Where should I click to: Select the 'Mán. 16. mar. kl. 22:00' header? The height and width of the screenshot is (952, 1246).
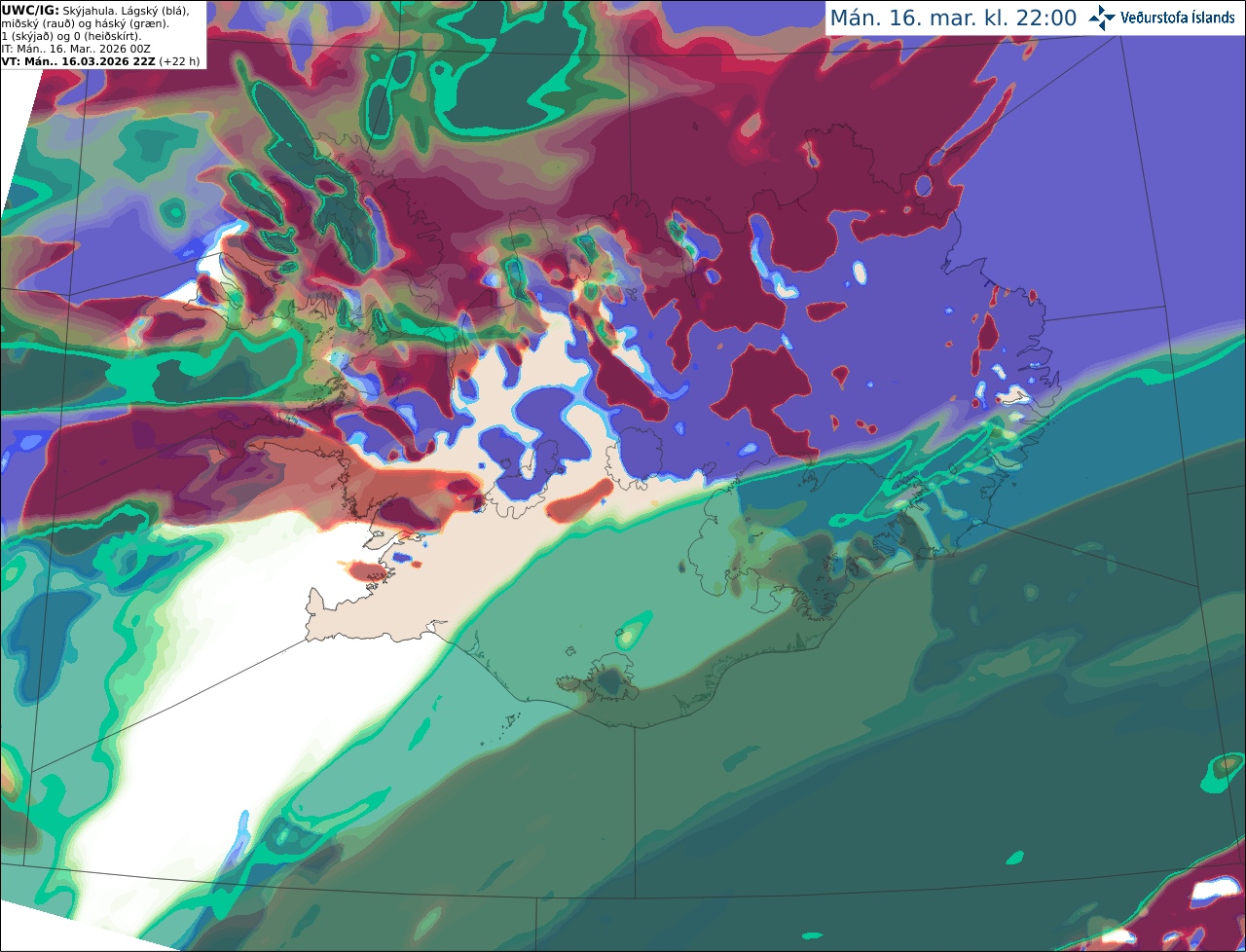(x=953, y=18)
